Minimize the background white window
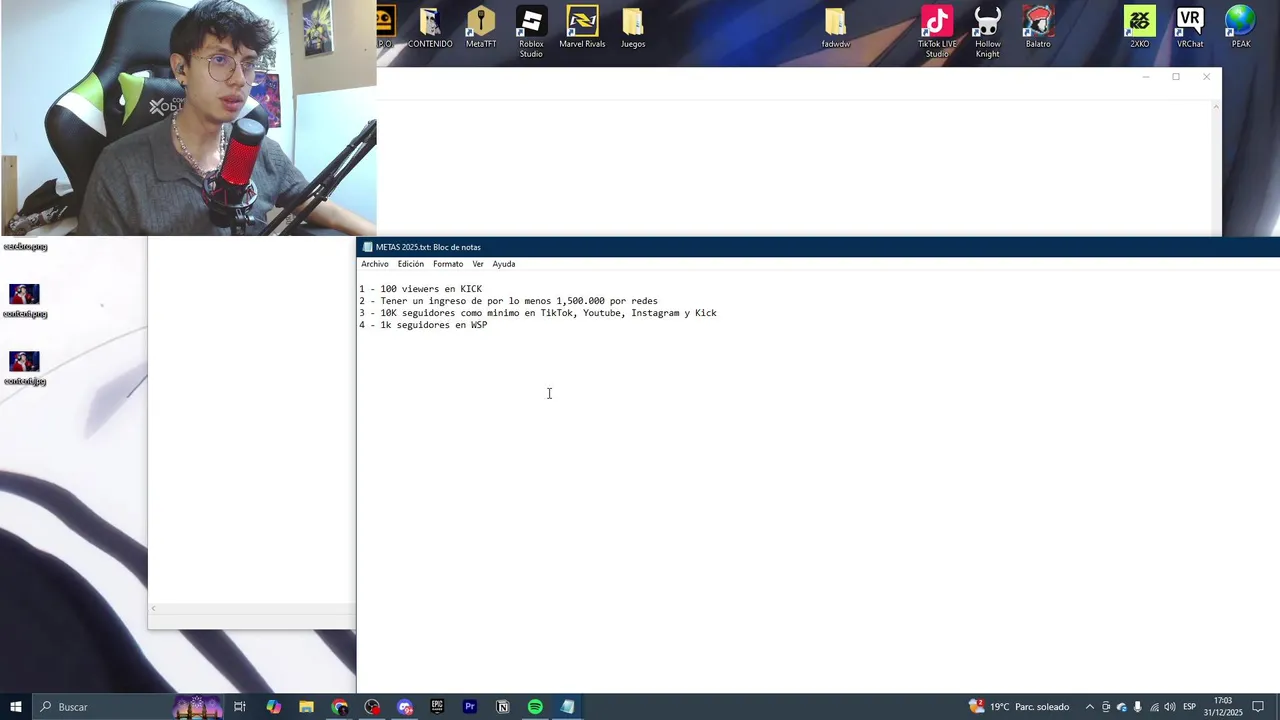Screen dimensions: 1280x720 pyautogui.click(x=1146, y=77)
